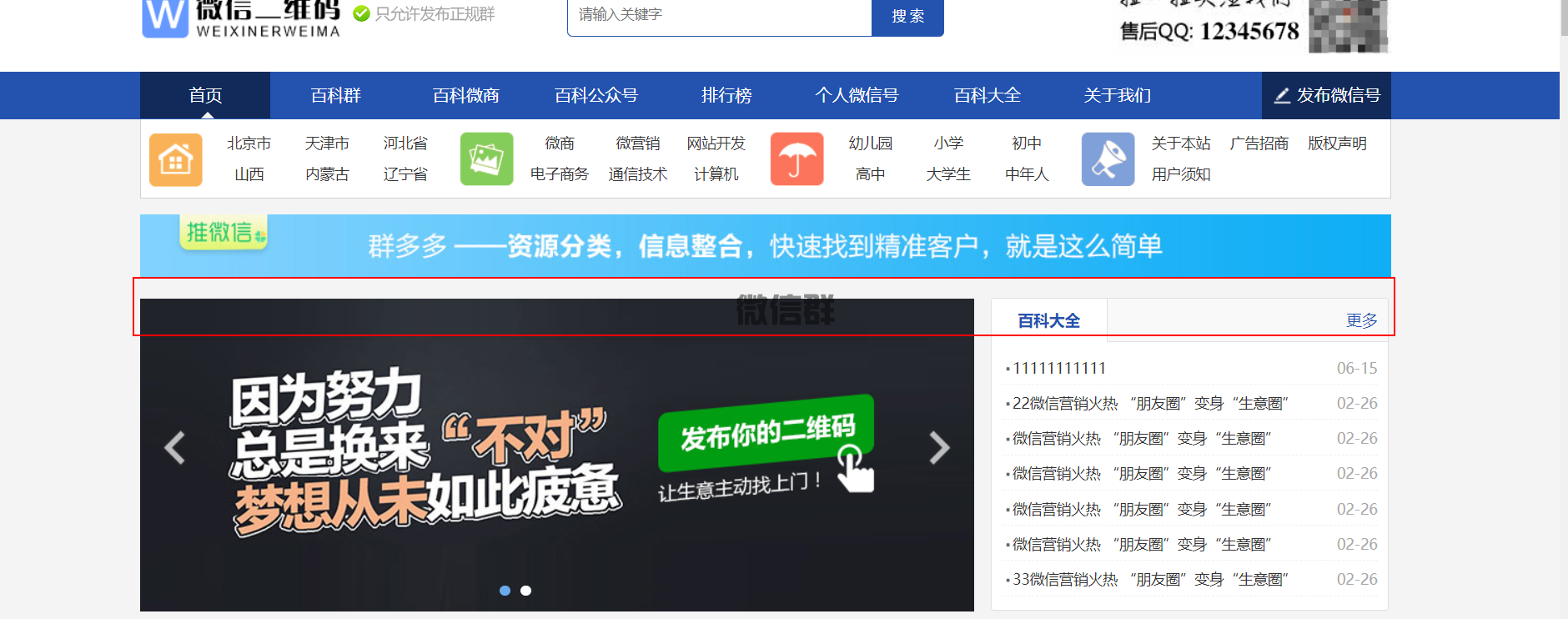Go to previous carousel slide arrow
This screenshot has width=1568, height=619.
174,448
